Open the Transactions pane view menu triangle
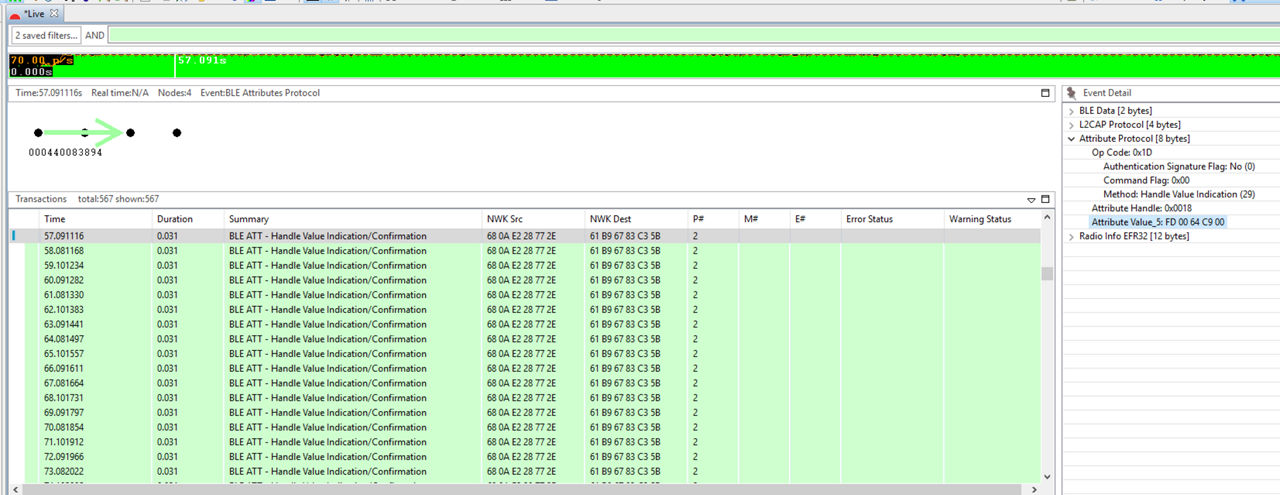The image size is (1280, 495). (1032, 200)
